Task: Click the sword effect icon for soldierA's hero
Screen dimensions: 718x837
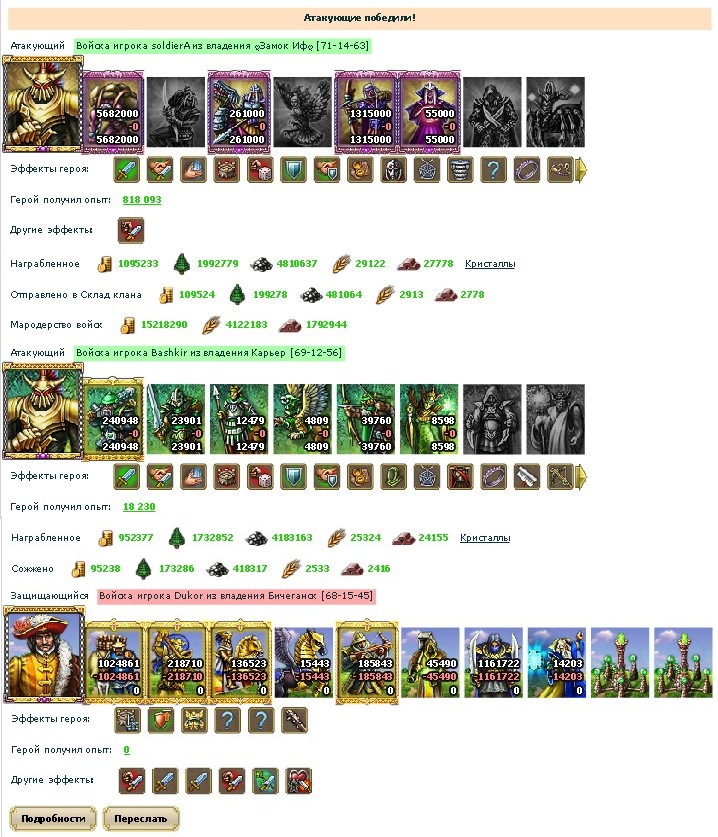Action: [x=127, y=170]
